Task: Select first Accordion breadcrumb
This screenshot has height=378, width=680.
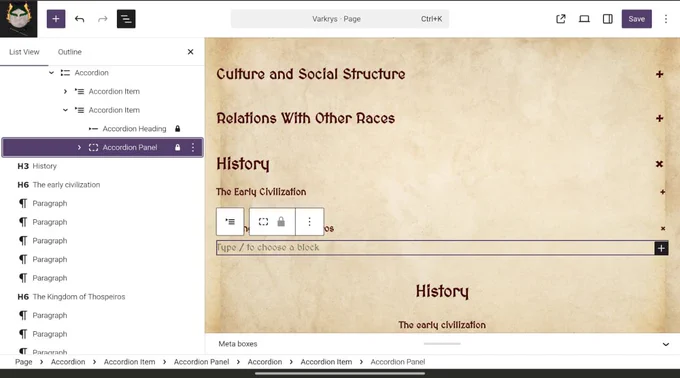Action: click(68, 362)
